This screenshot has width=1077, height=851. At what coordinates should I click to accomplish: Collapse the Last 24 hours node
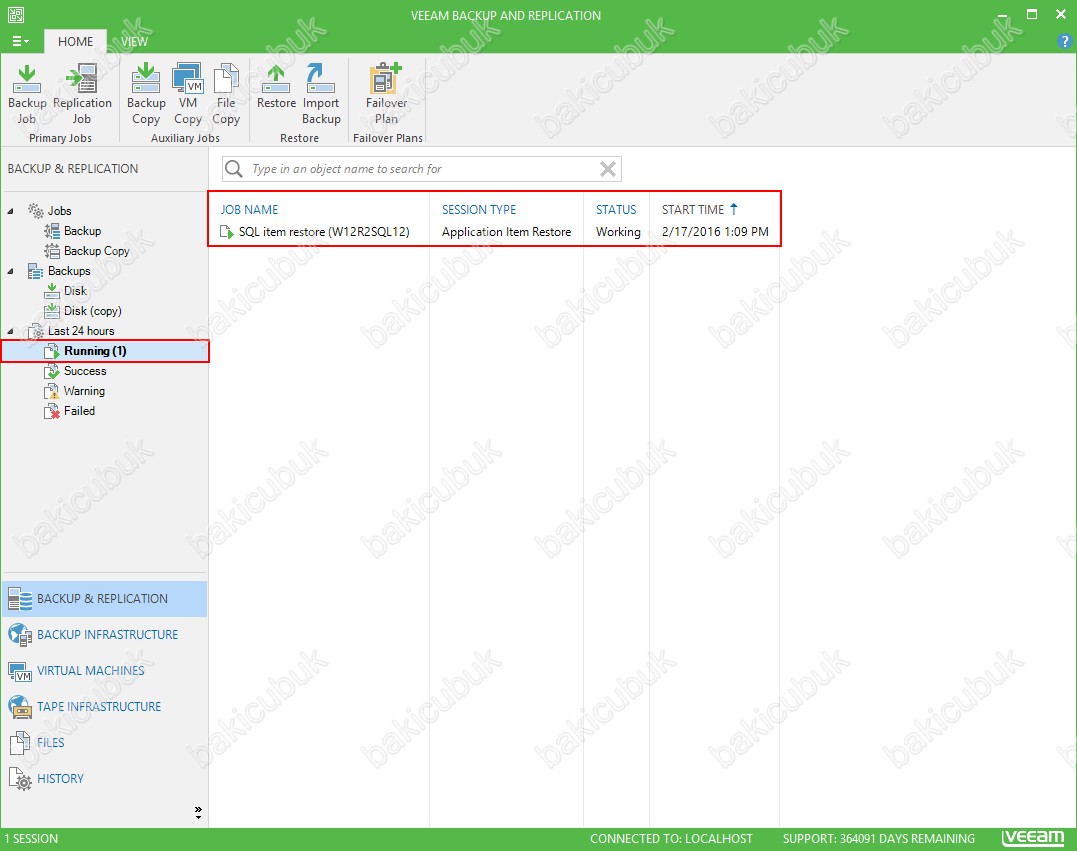(10, 331)
